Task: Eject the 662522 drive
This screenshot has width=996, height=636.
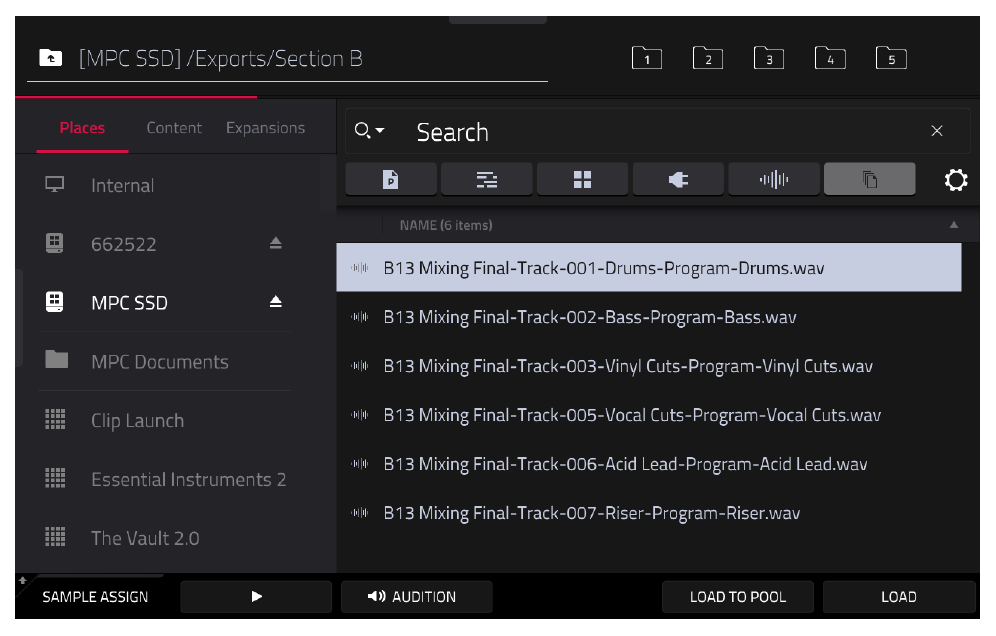Action: pos(275,243)
